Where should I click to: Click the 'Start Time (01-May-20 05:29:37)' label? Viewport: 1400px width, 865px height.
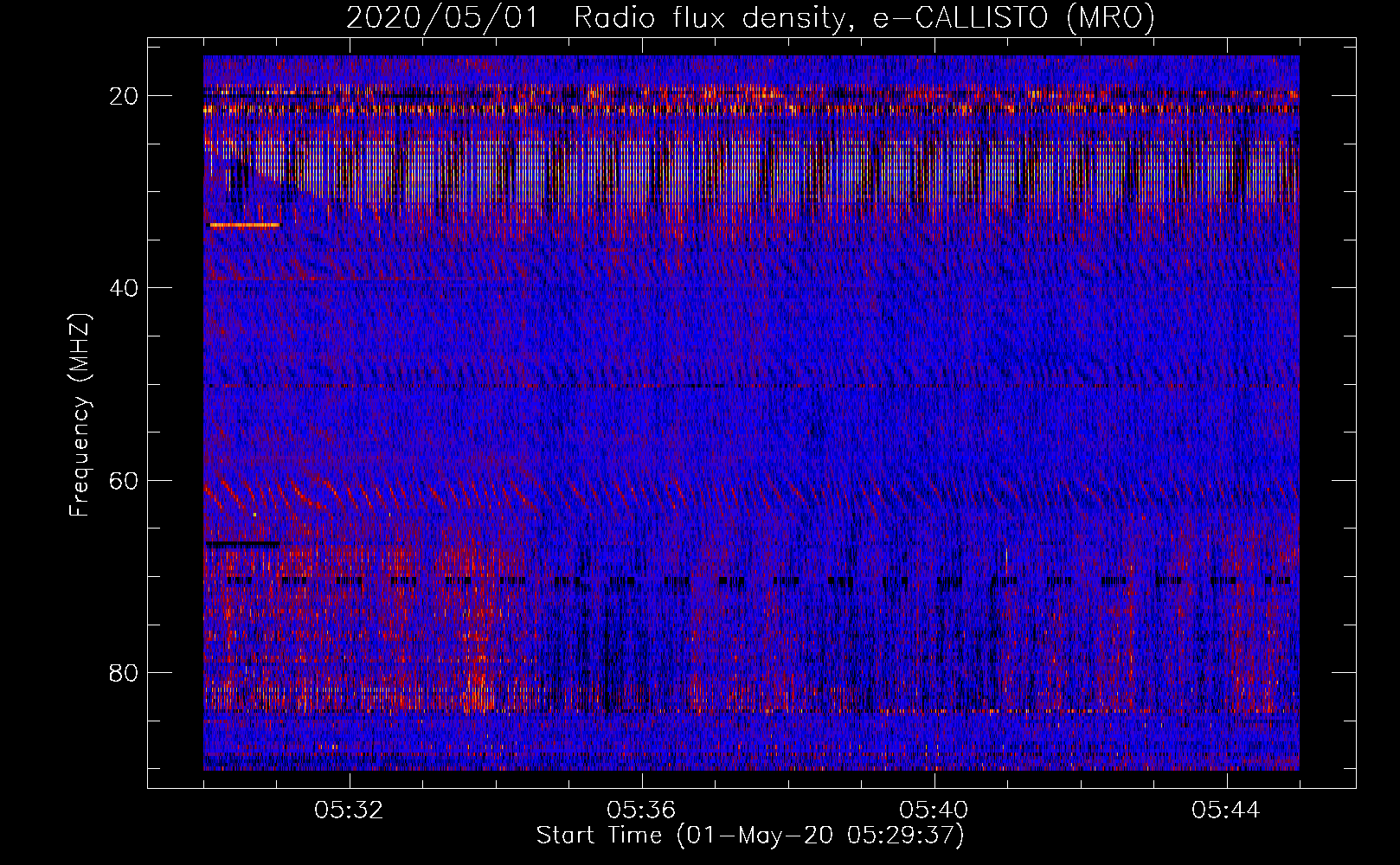[x=750, y=836]
